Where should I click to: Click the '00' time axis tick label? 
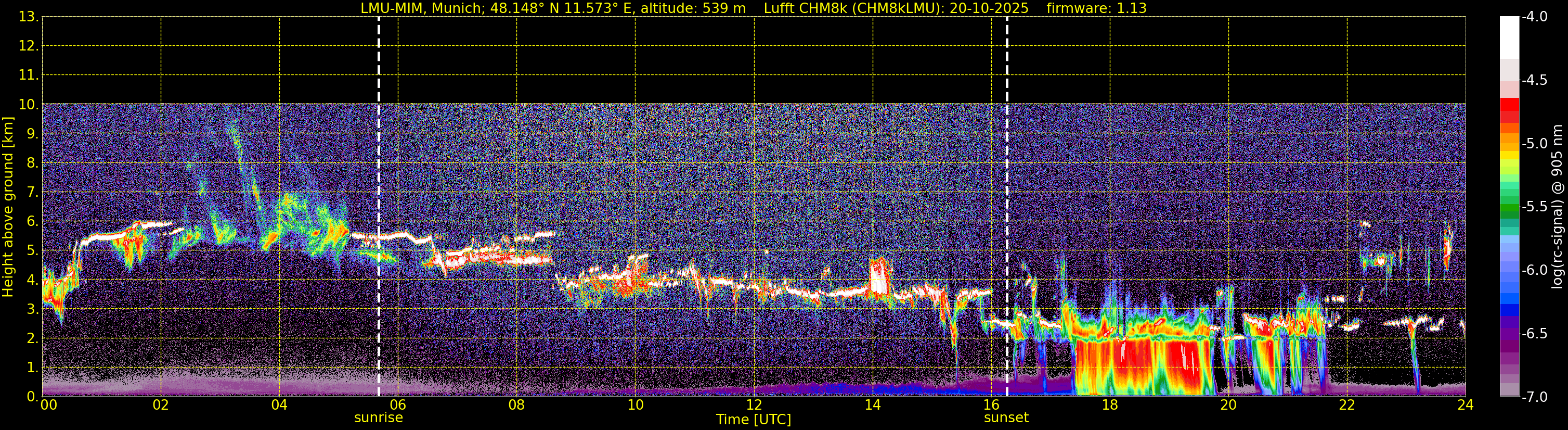point(49,405)
